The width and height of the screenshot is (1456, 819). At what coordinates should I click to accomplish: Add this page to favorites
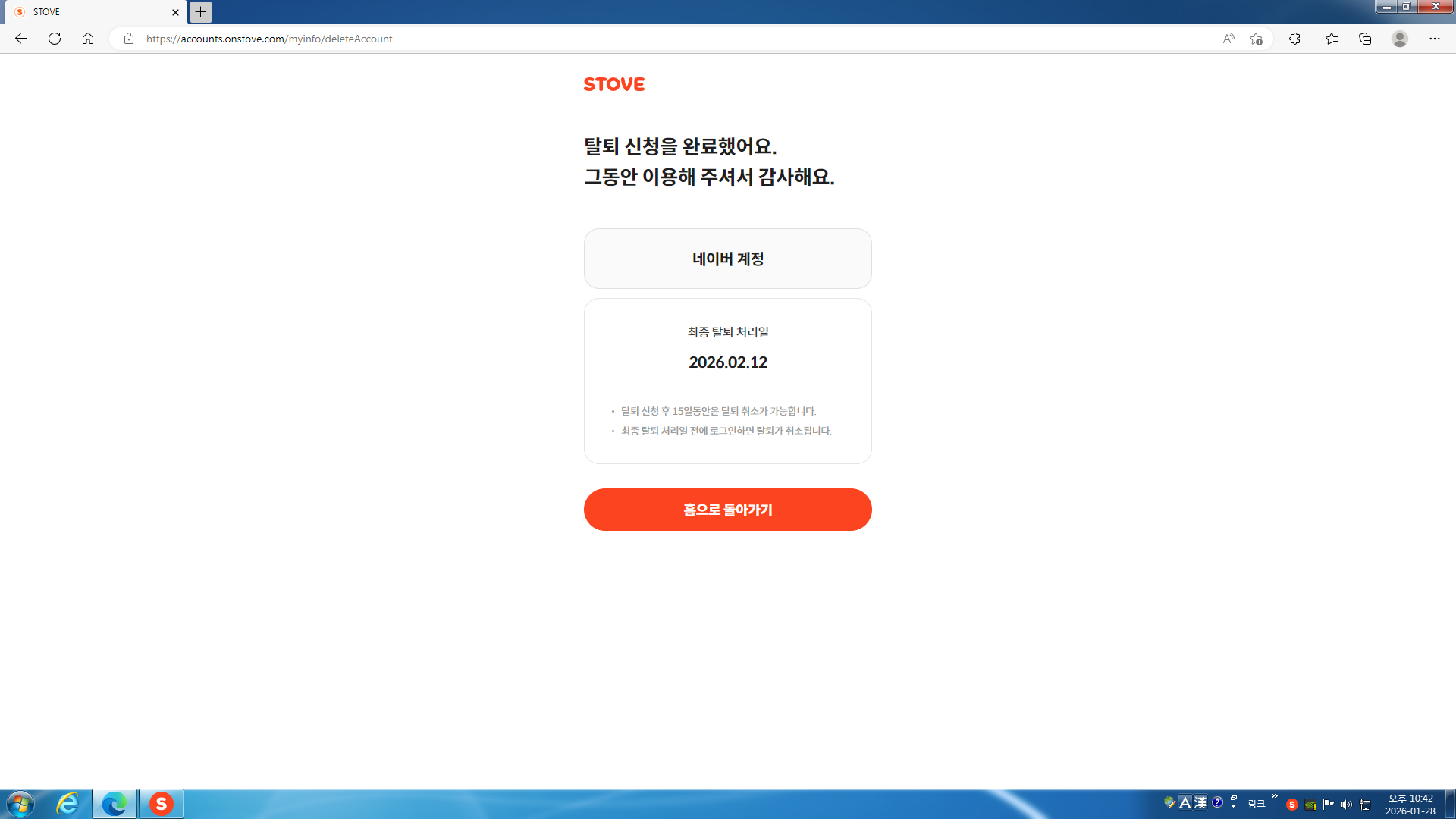pos(1257,39)
